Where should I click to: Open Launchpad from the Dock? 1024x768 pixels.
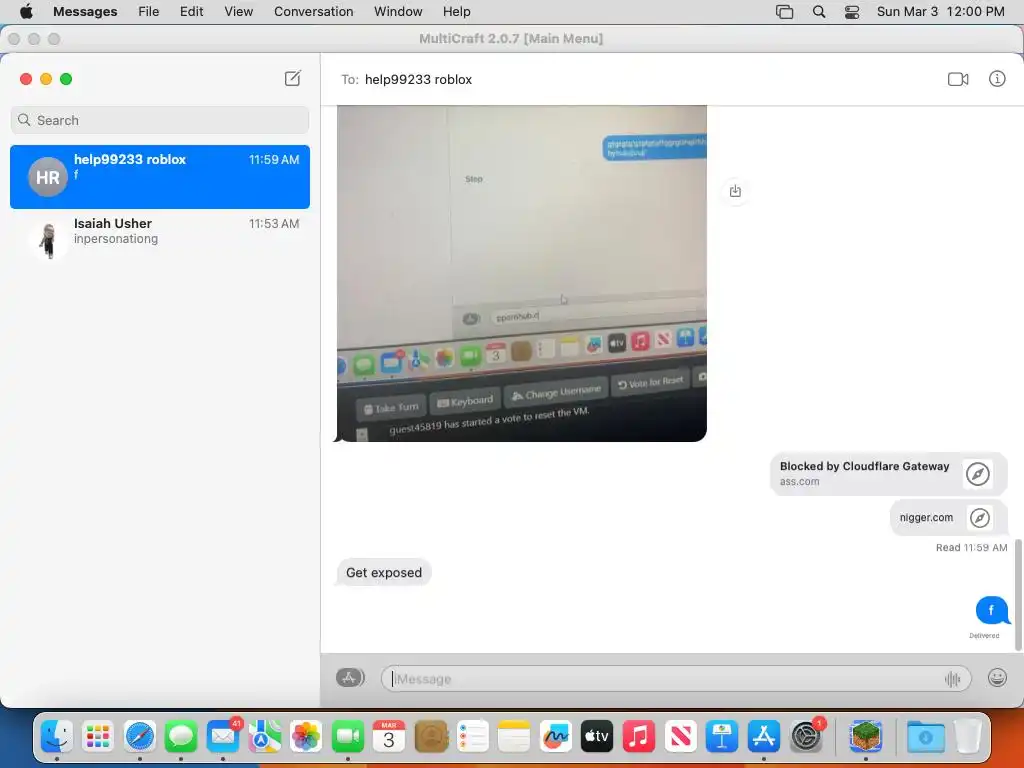pos(98,737)
